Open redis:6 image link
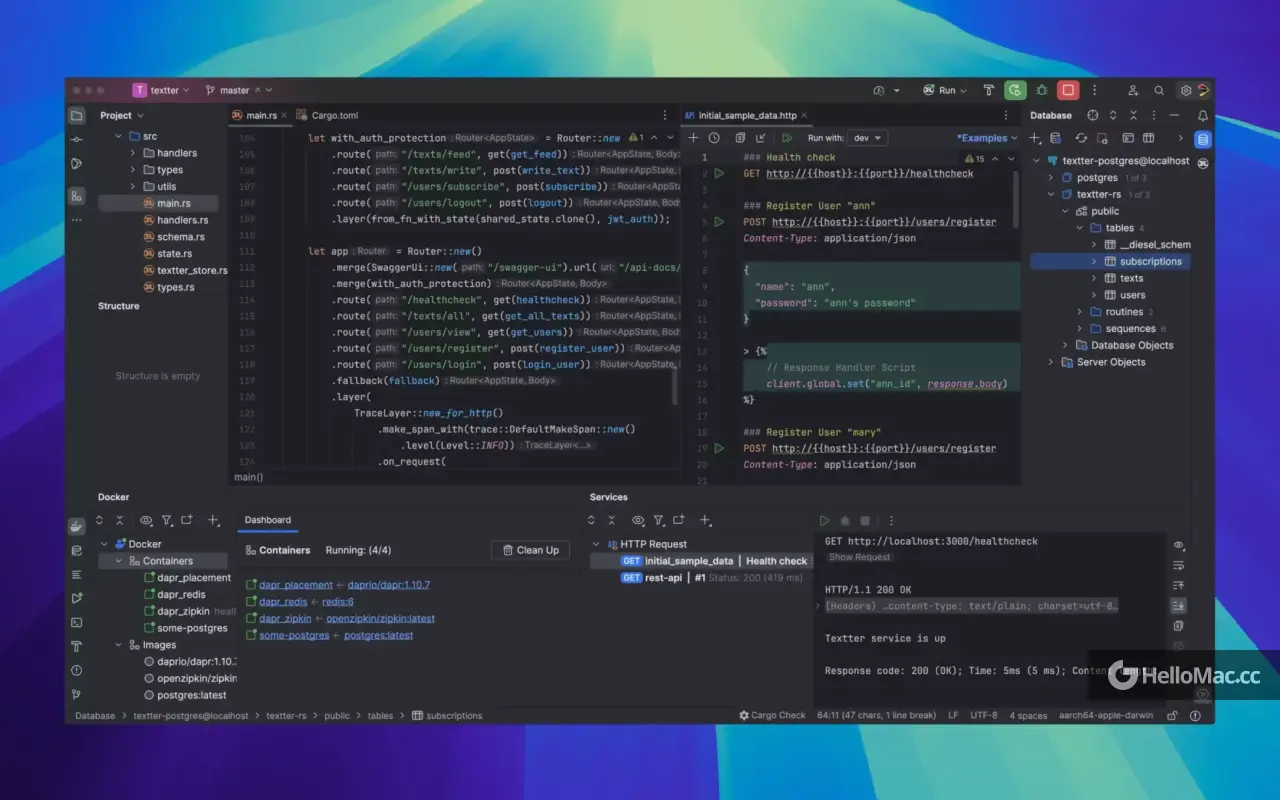This screenshot has height=800, width=1280. (338, 602)
